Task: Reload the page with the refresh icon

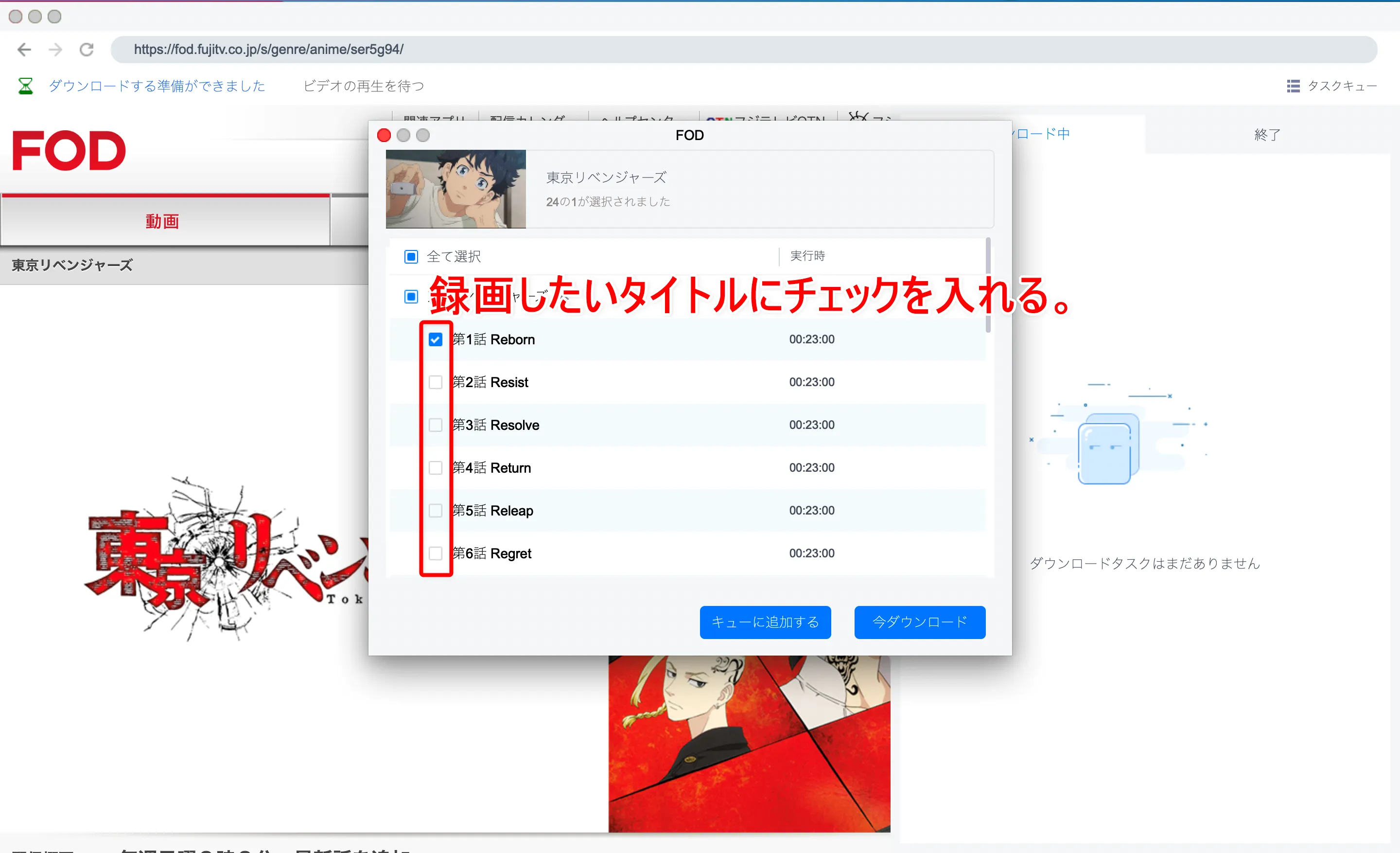Action: [x=87, y=50]
